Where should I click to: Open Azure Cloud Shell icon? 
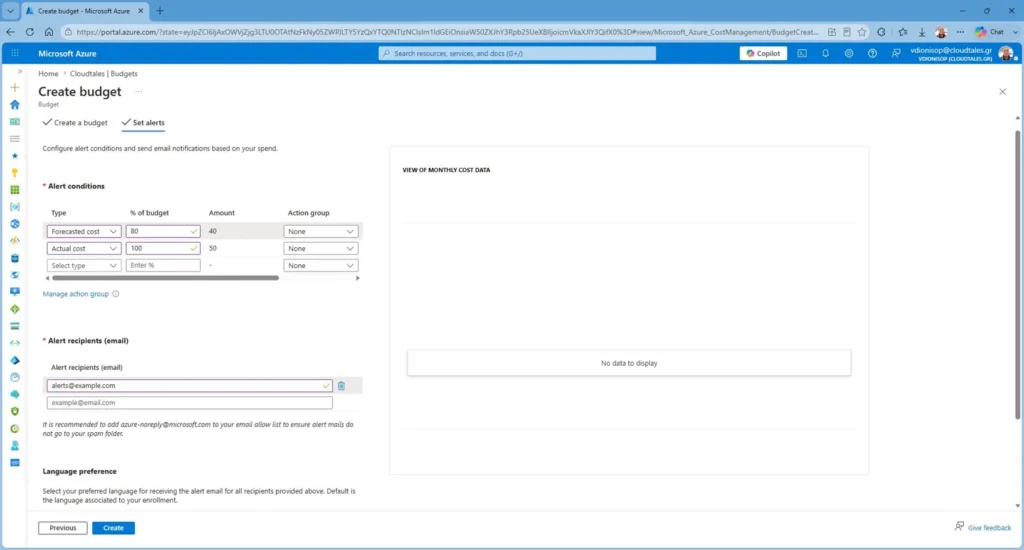click(802, 54)
